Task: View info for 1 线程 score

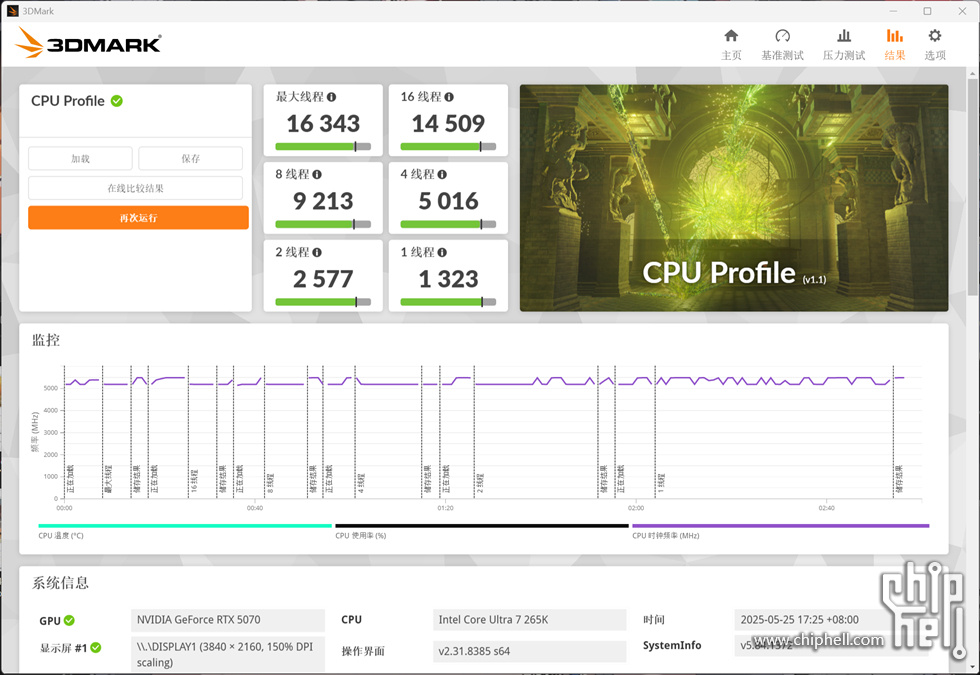Action: coord(442,252)
